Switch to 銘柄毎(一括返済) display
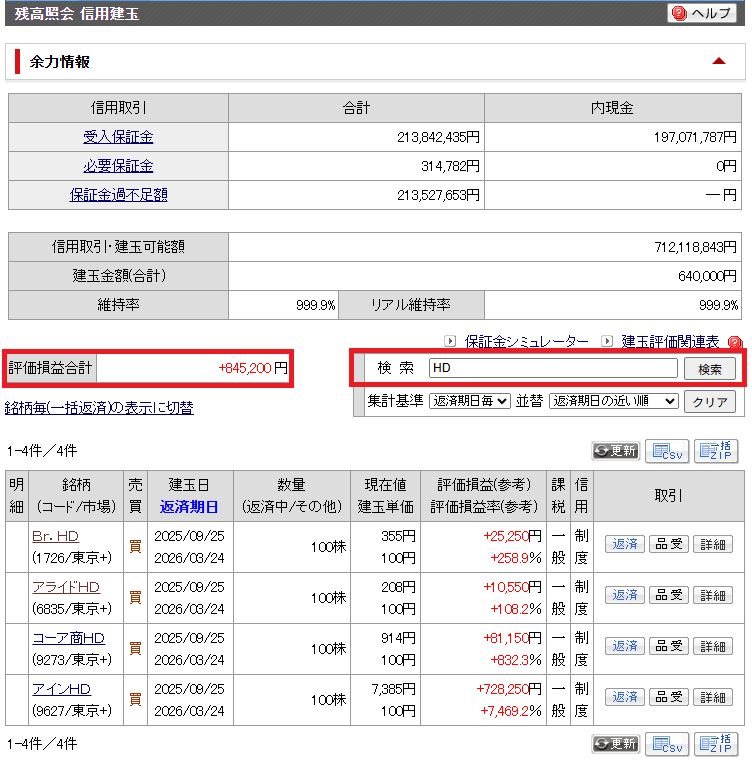The height and width of the screenshot is (769, 752). click(99, 407)
